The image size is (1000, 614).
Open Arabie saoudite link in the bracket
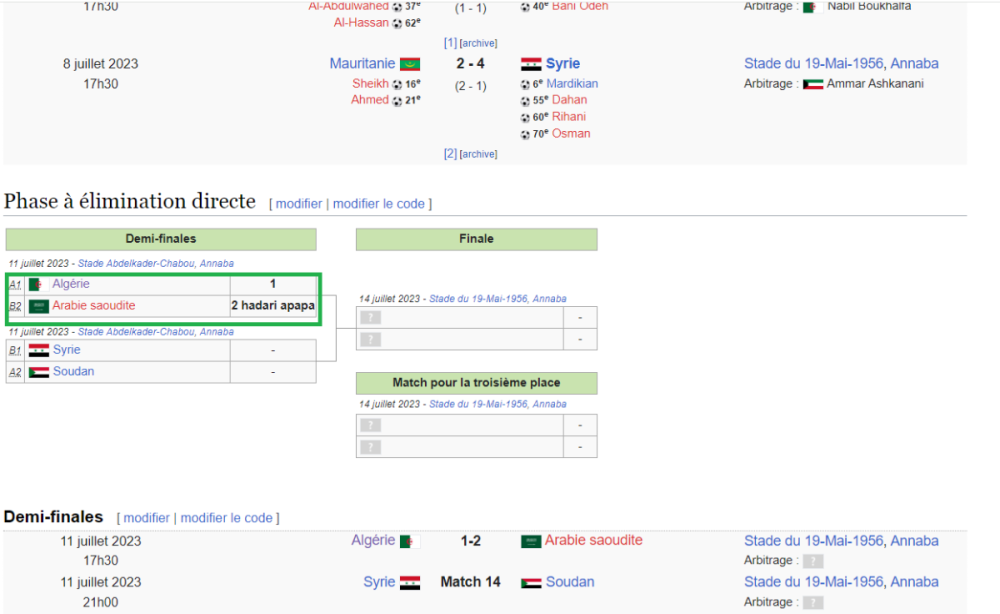click(94, 306)
